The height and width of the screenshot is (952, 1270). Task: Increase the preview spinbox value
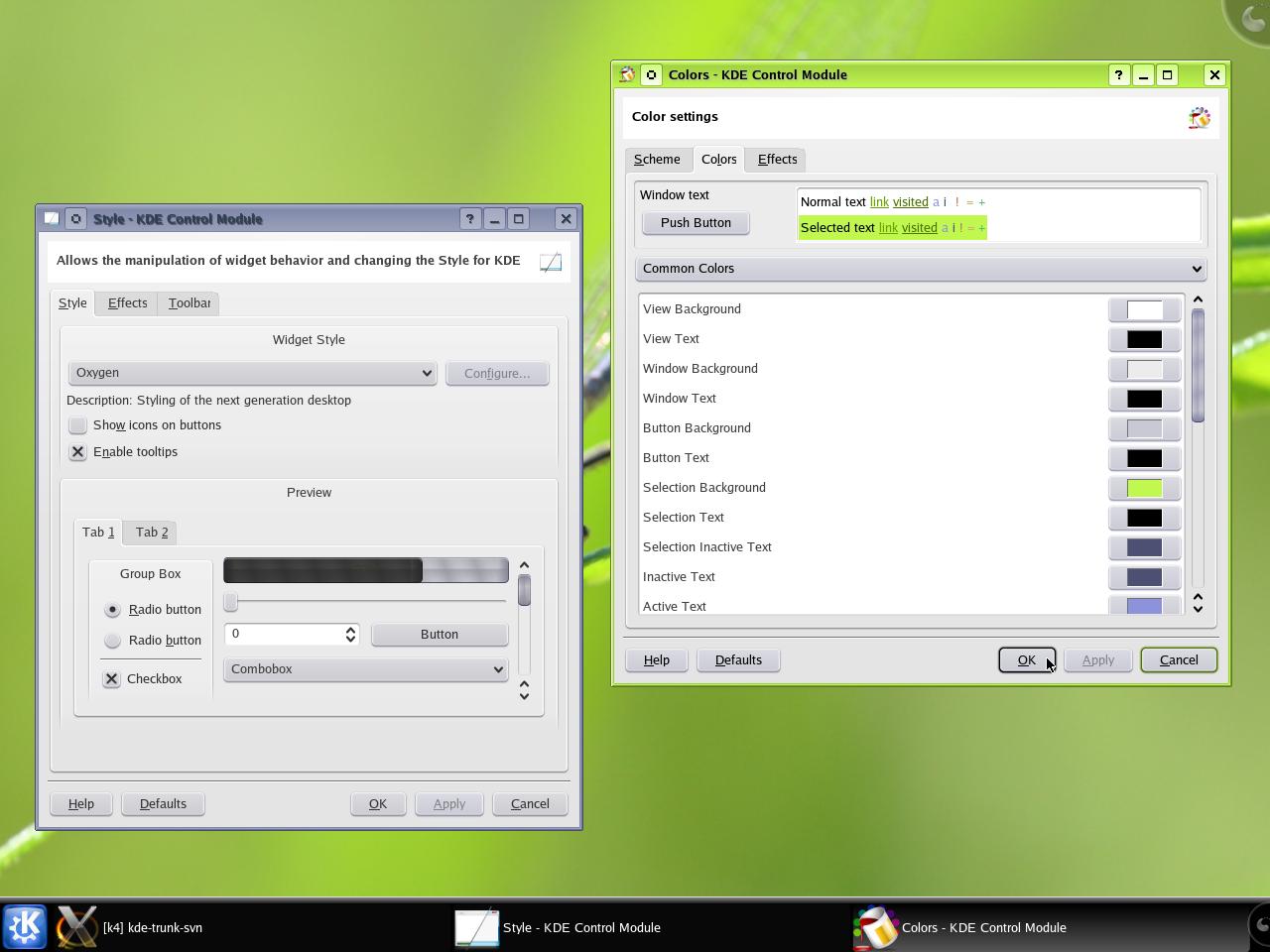point(350,629)
